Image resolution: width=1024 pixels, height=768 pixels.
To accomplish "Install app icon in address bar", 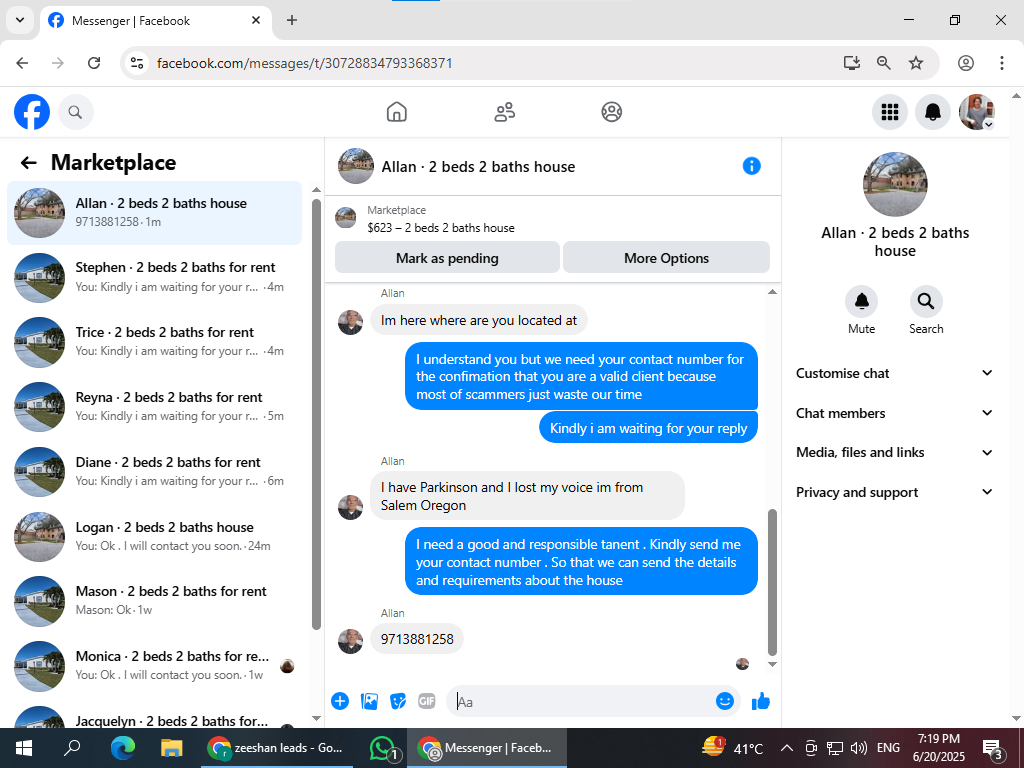I will tap(852, 63).
